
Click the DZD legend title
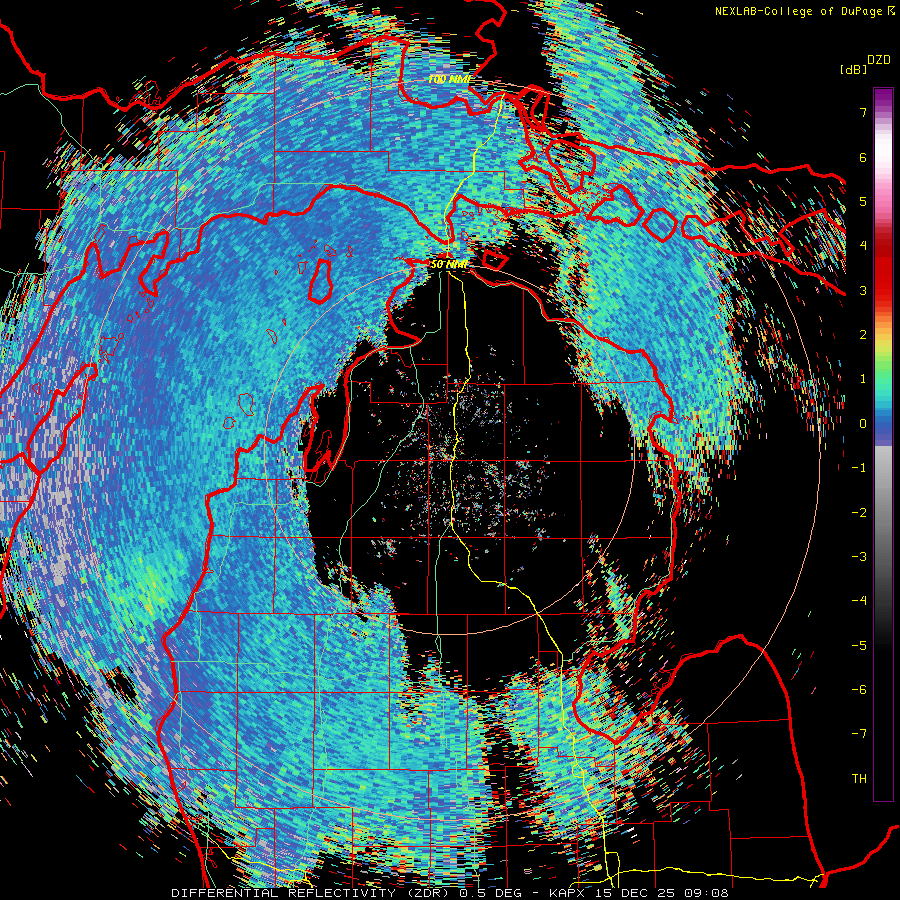click(879, 60)
